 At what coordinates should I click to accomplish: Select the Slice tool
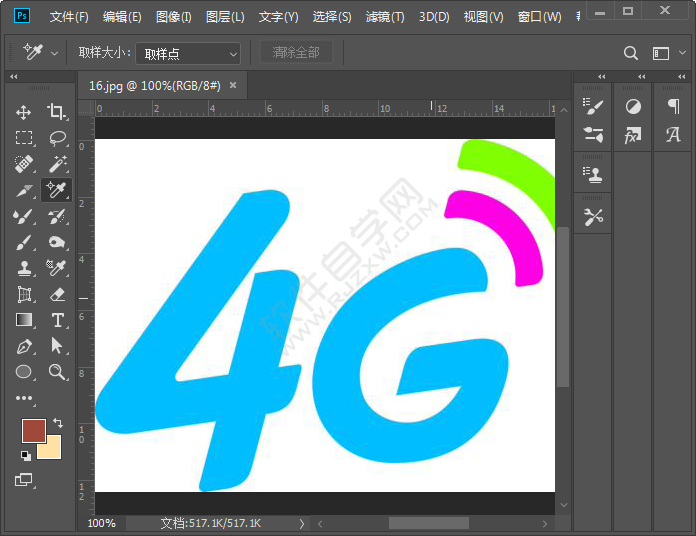click(24, 190)
